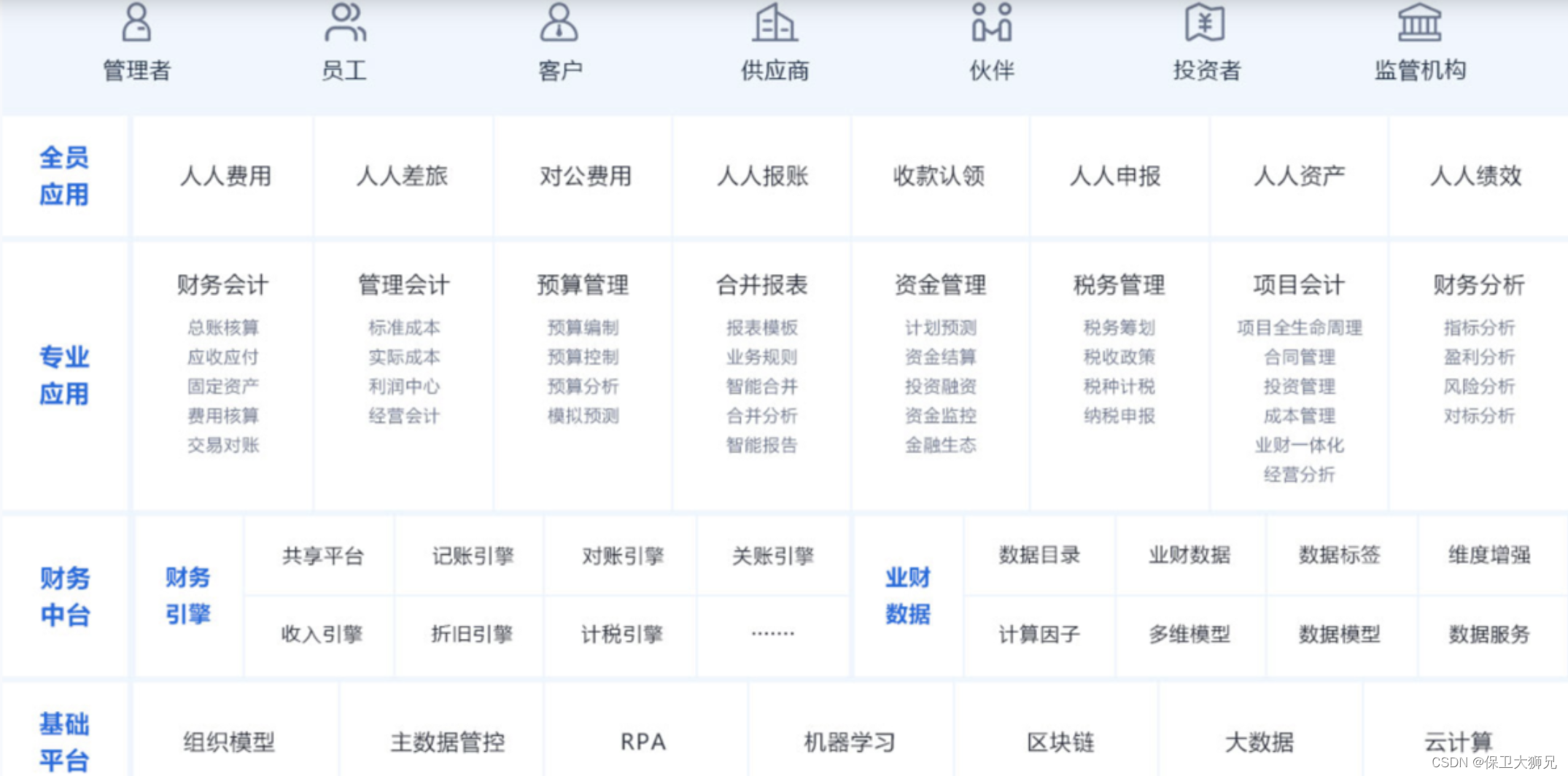Select the 关账引擎 cell
Screen dimensions: 1568x776
click(773, 556)
